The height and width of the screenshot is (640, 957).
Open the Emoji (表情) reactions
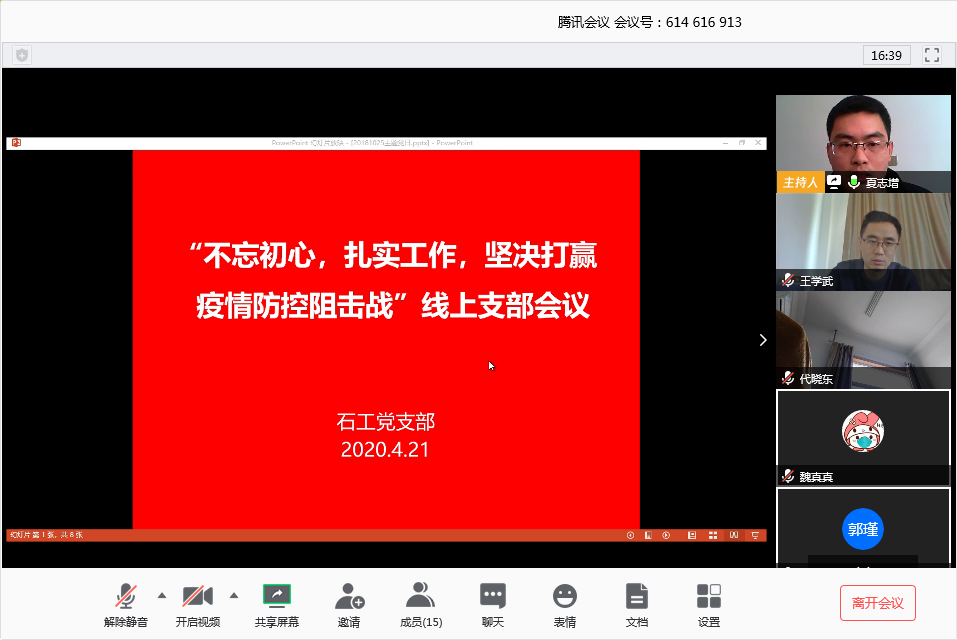click(x=565, y=597)
